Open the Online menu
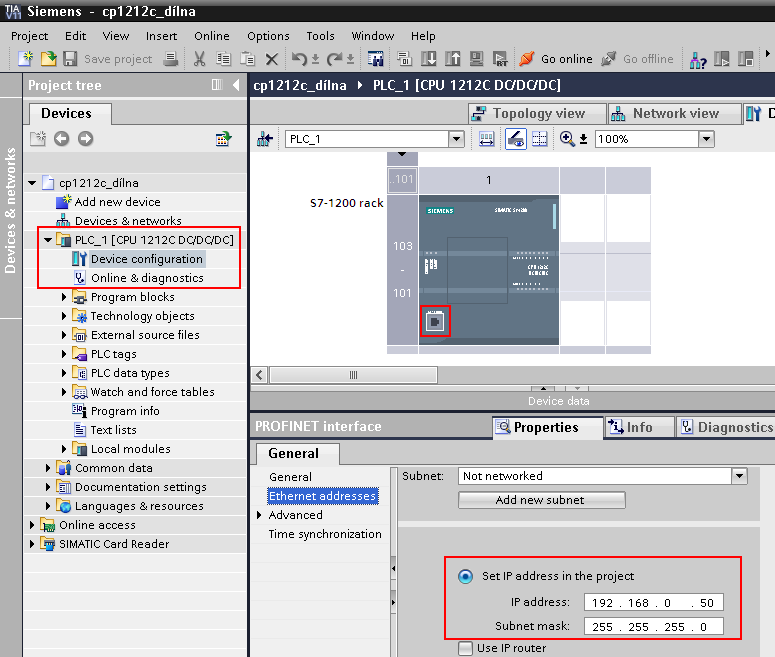Image resolution: width=775 pixels, height=657 pixels. coord(212,36)
